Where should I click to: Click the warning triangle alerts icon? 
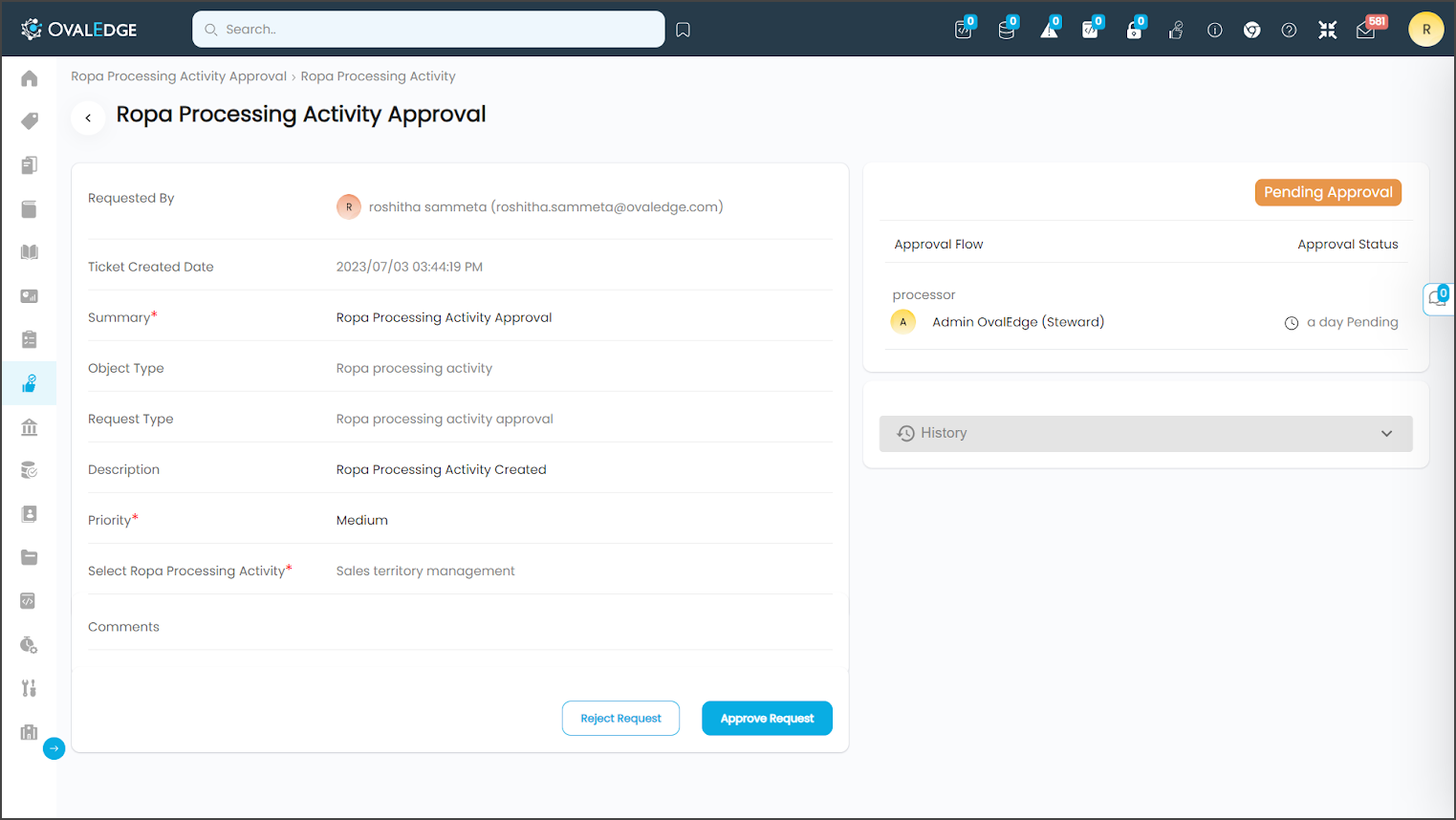click(x=1049, y=31)
